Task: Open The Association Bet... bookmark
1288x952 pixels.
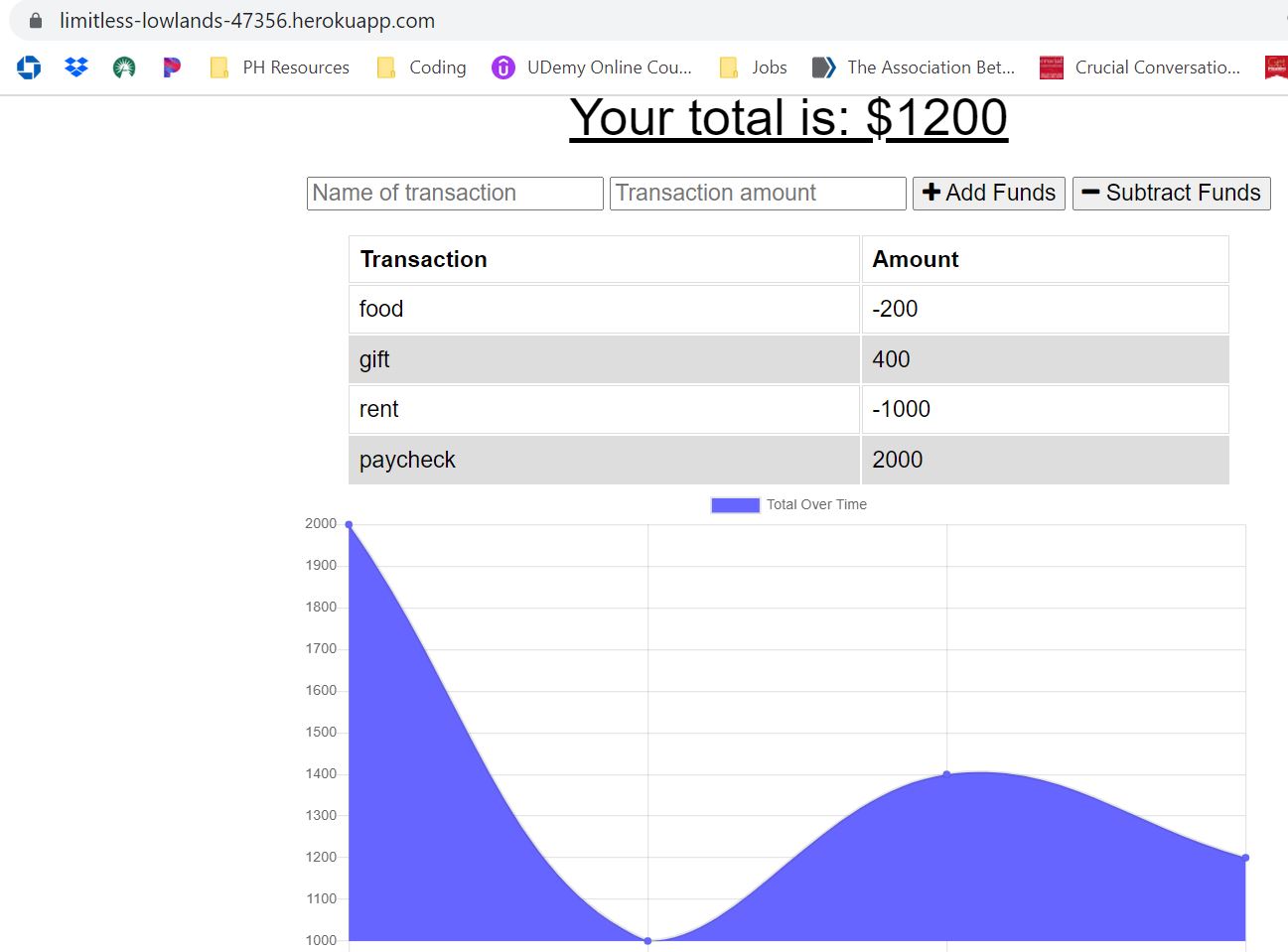Action: 914,68
